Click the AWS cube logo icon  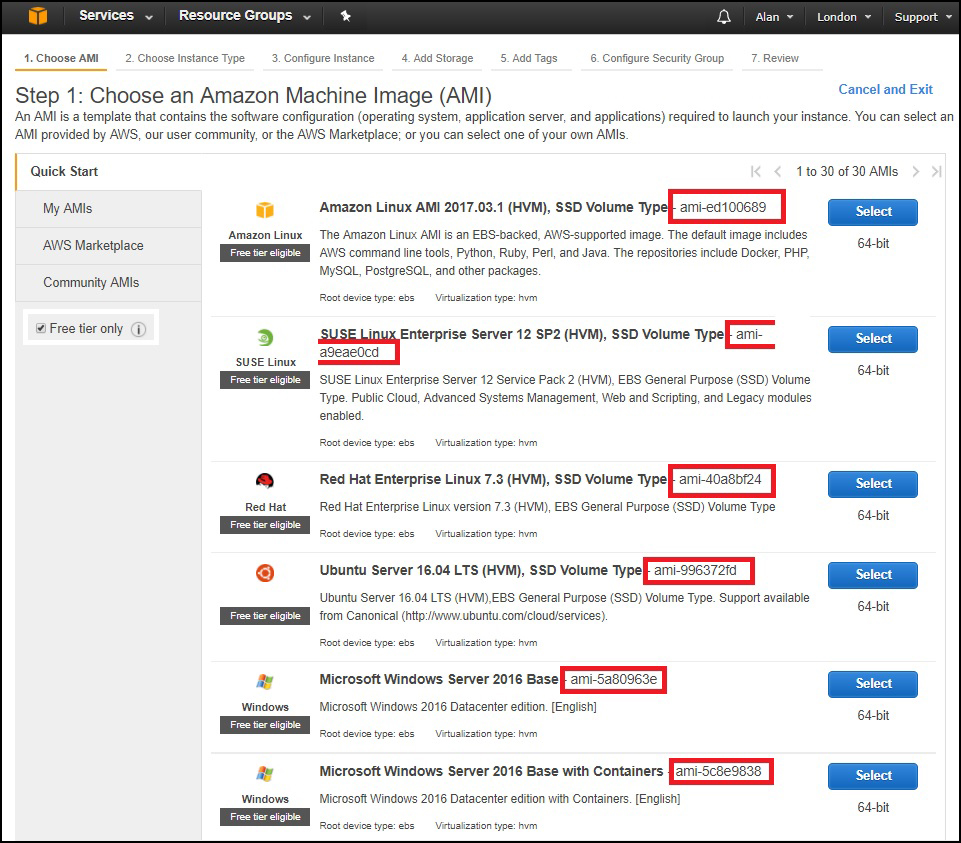38,15
